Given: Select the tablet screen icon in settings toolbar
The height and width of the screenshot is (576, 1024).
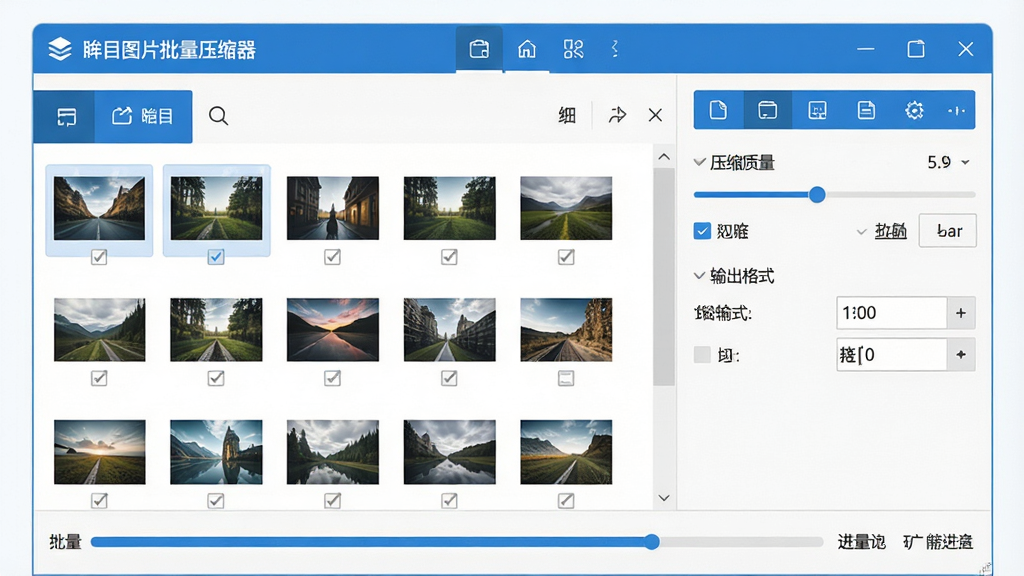Looking at the screenshot, I should click(767, 110).
